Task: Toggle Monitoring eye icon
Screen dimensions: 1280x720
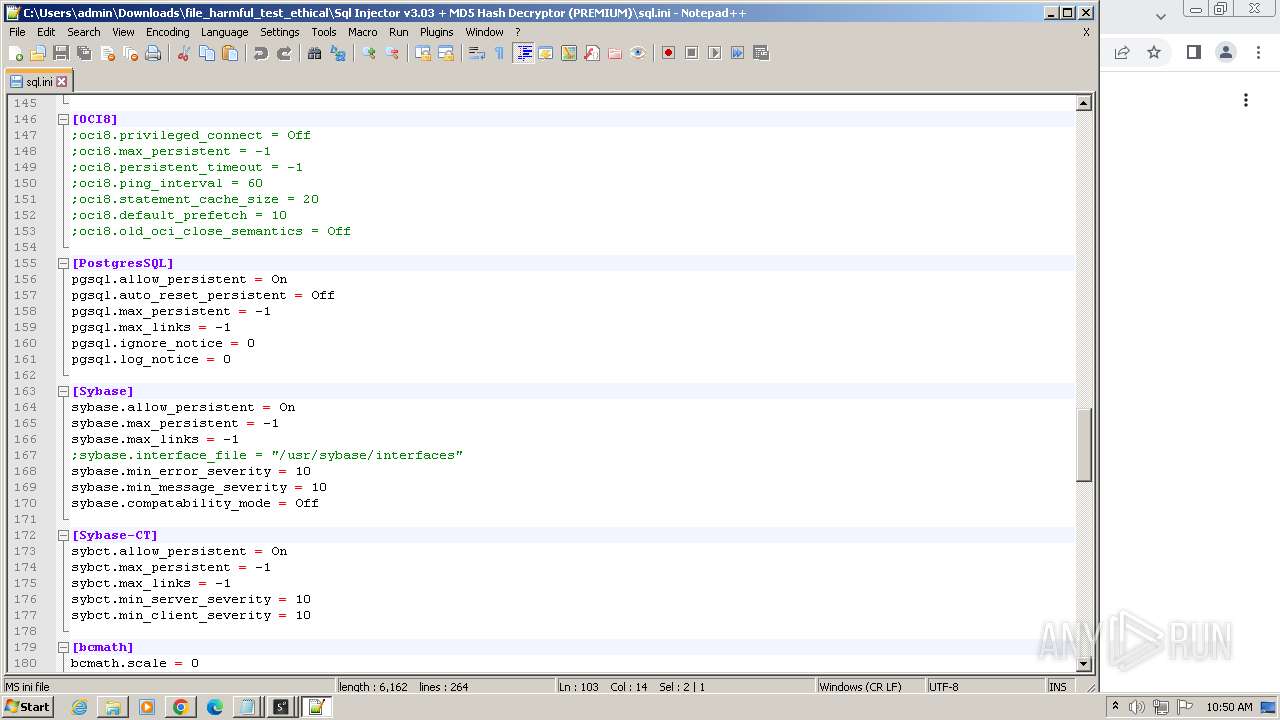Action: pyautogui.click(x=638, y=53)
